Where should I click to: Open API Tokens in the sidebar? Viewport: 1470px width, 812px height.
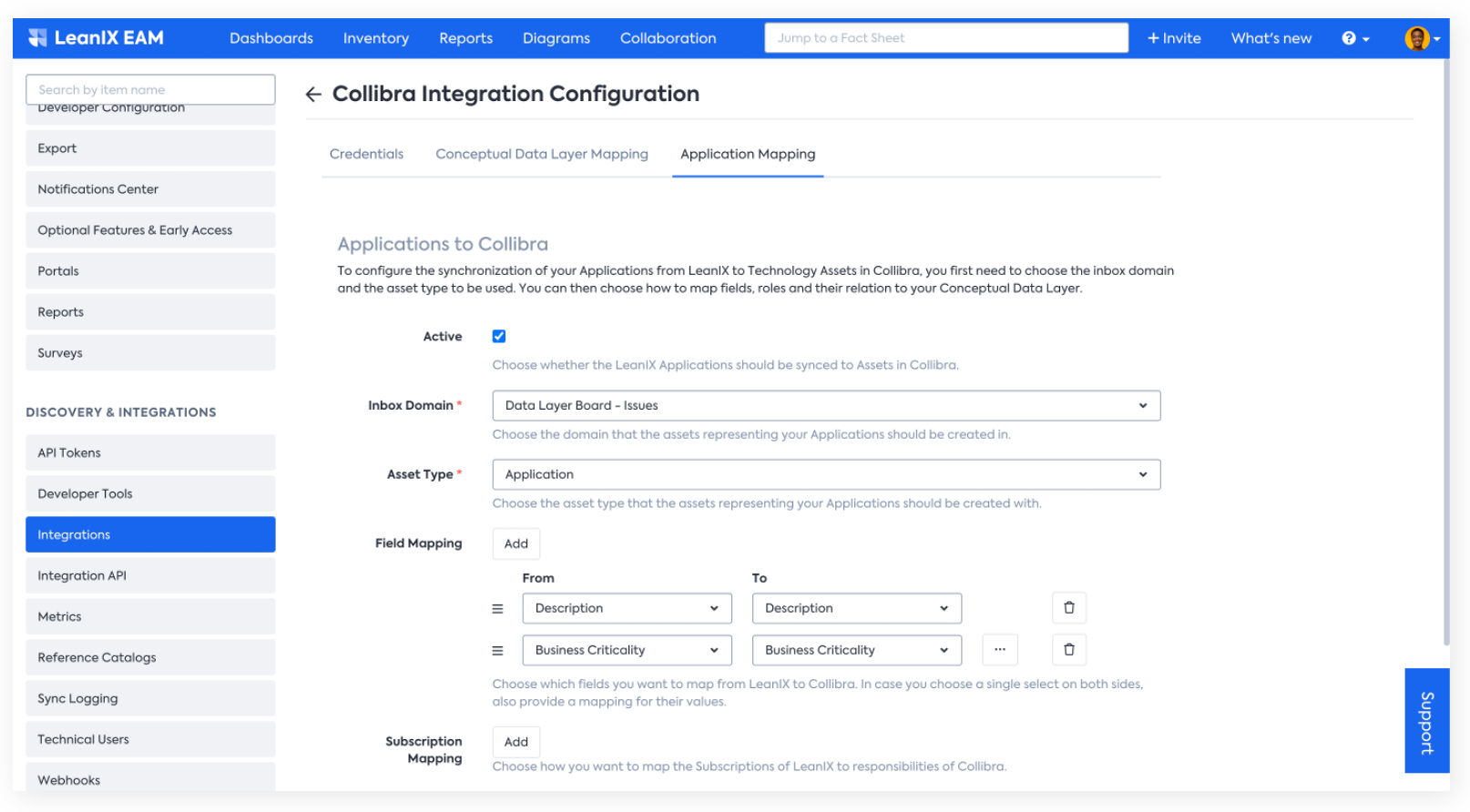150,453
